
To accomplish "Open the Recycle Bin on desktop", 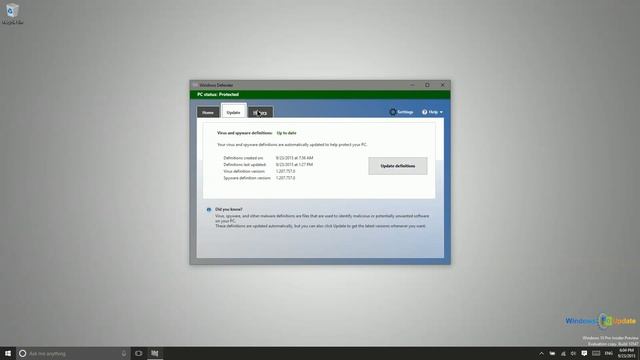I will pyautogui.click(x=12, y=13).
